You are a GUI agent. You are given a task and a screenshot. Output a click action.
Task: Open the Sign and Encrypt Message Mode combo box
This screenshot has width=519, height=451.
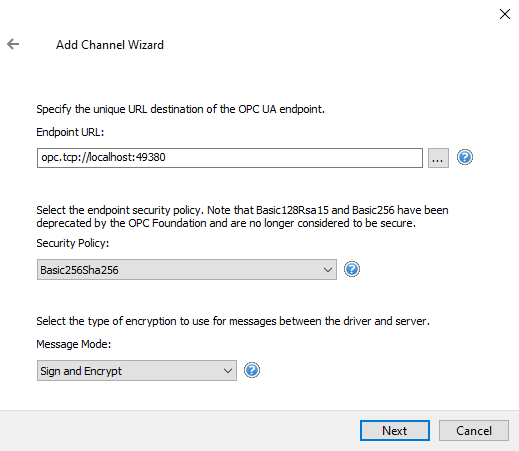coord(137,371)
